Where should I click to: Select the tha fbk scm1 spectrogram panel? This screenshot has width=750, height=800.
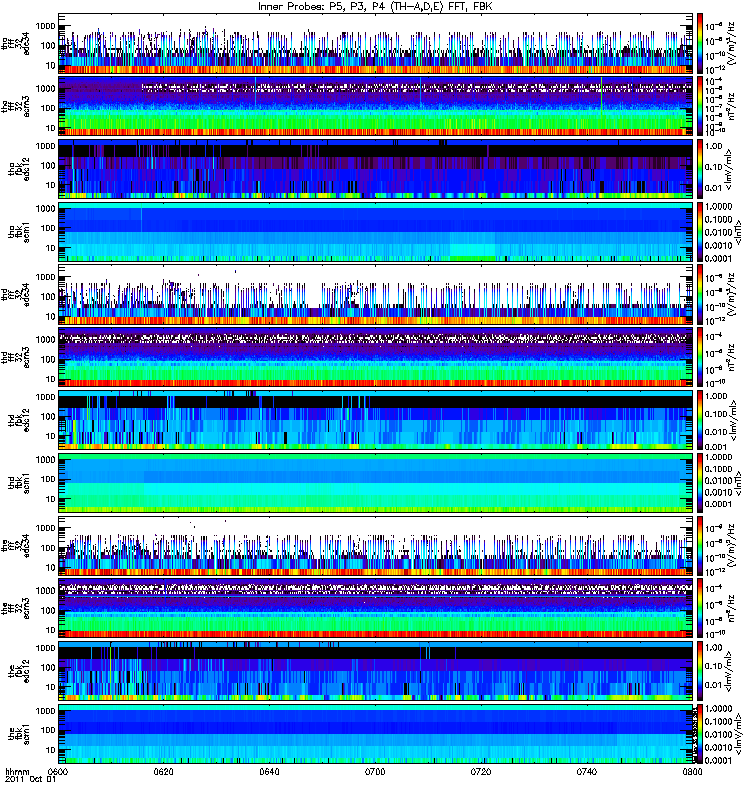pyautogui.click(x=376, y=232)
